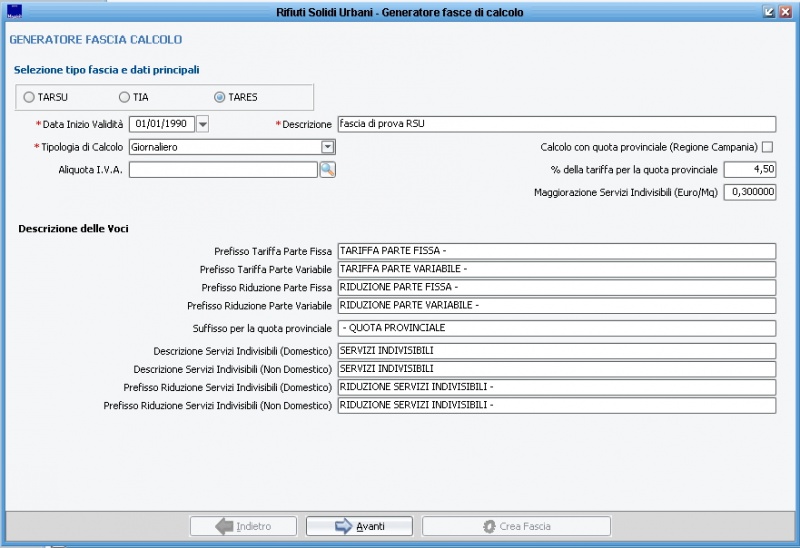Click the GENERATORE FASCIA CALCOLO heading
Viewport: 800px width, 548px height.
96,40
